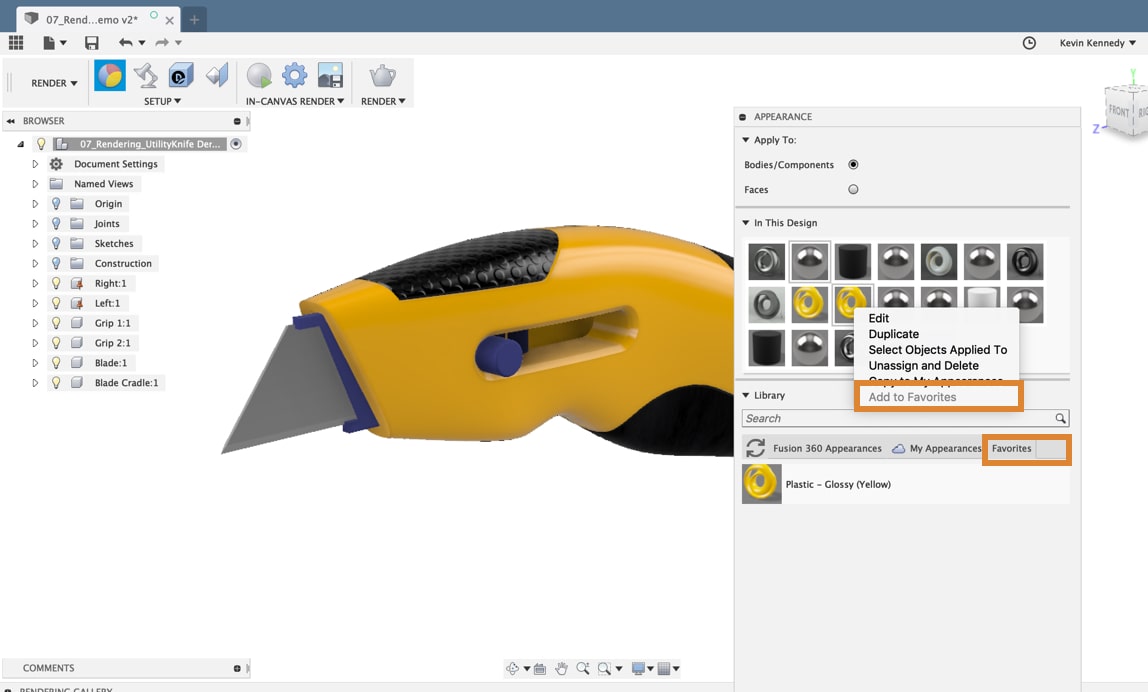Choose Add to Favorites
This screenshot has width=1148, height=692.
[x=912, y=397]
